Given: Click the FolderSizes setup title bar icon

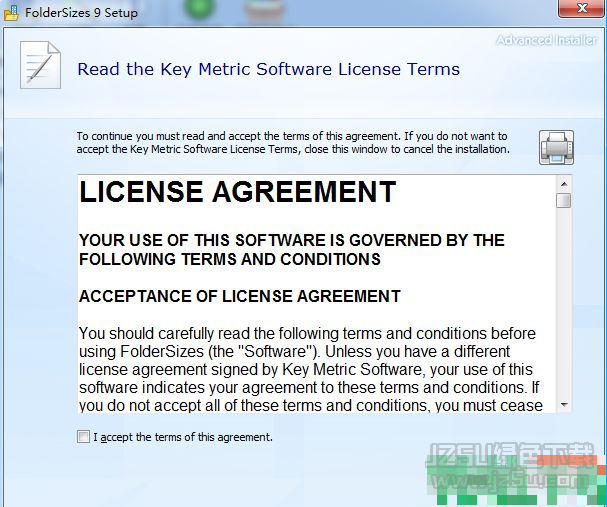Looking at the screenshot, I should 11,13.
